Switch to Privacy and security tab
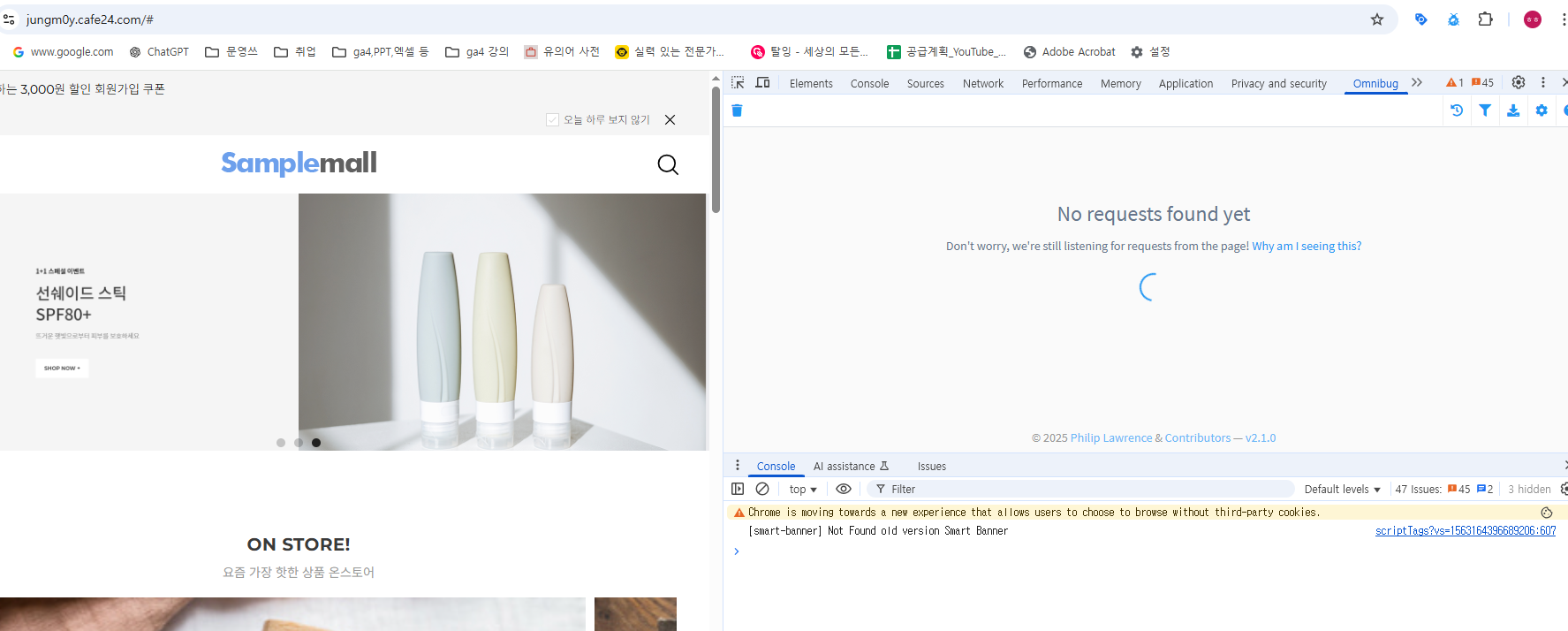1568x631 pixels. pyautogui.click(x=1278, y=84)
